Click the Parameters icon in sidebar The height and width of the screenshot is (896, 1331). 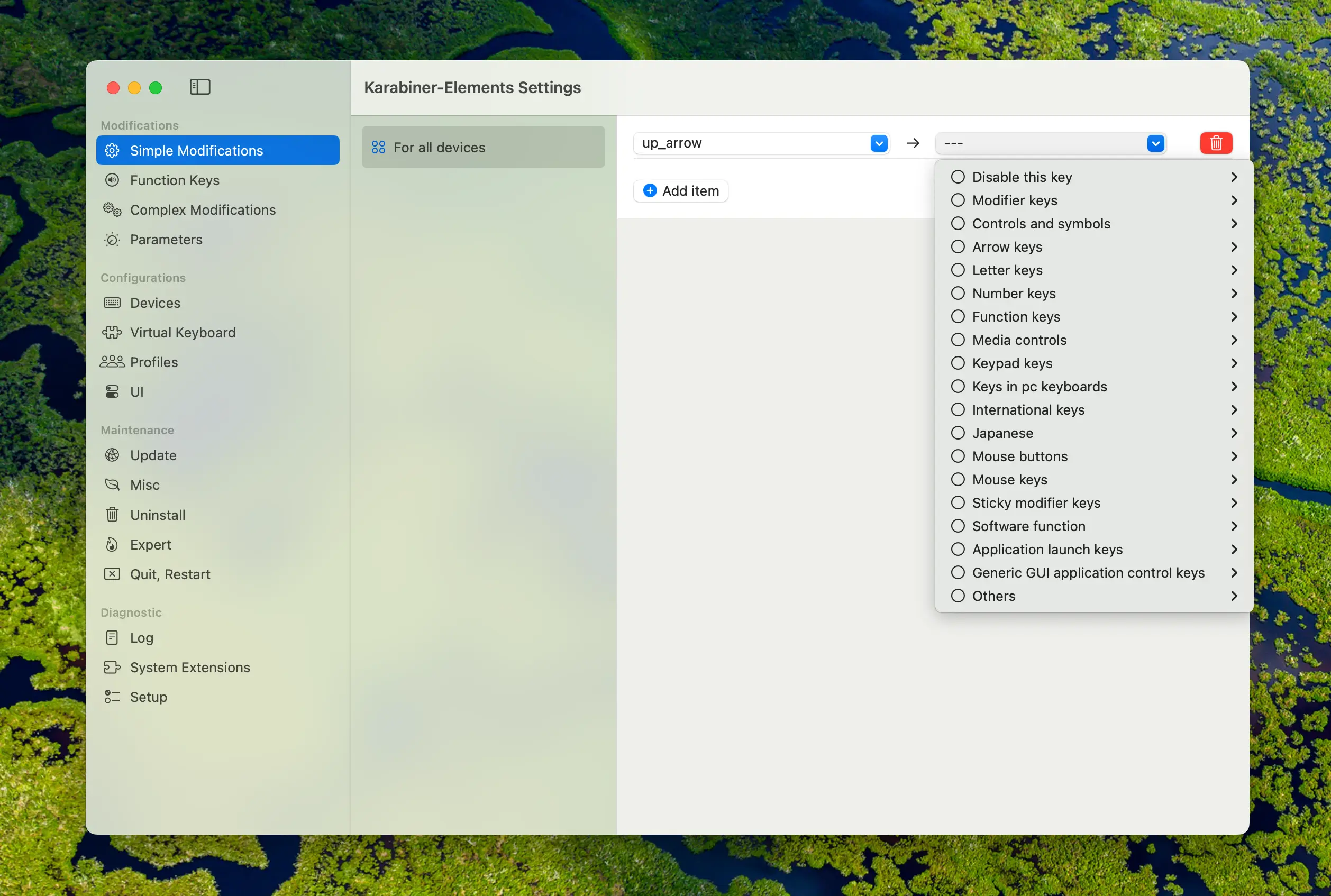[112, 240]
